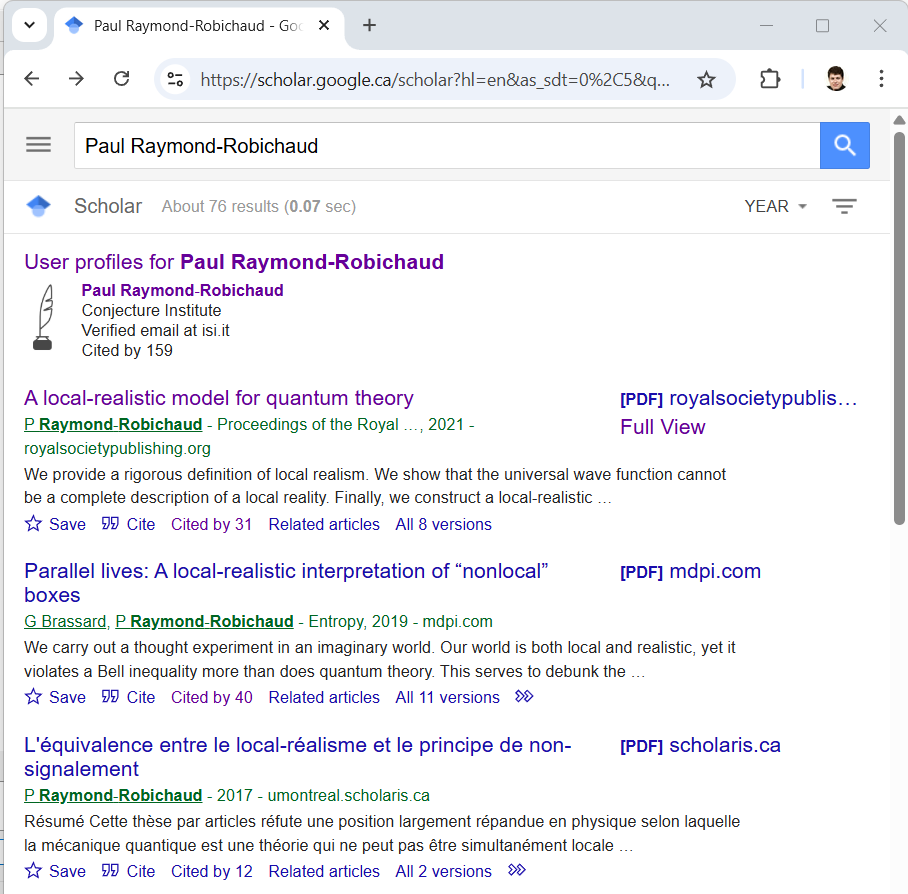Minimize the Chrome window

[766, 25]
